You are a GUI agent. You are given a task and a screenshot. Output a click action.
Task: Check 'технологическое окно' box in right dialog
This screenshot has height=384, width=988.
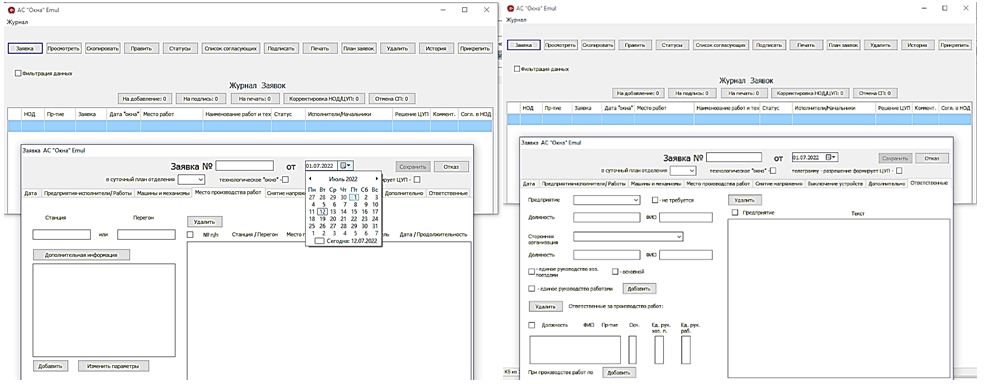[x=773, y=170]
